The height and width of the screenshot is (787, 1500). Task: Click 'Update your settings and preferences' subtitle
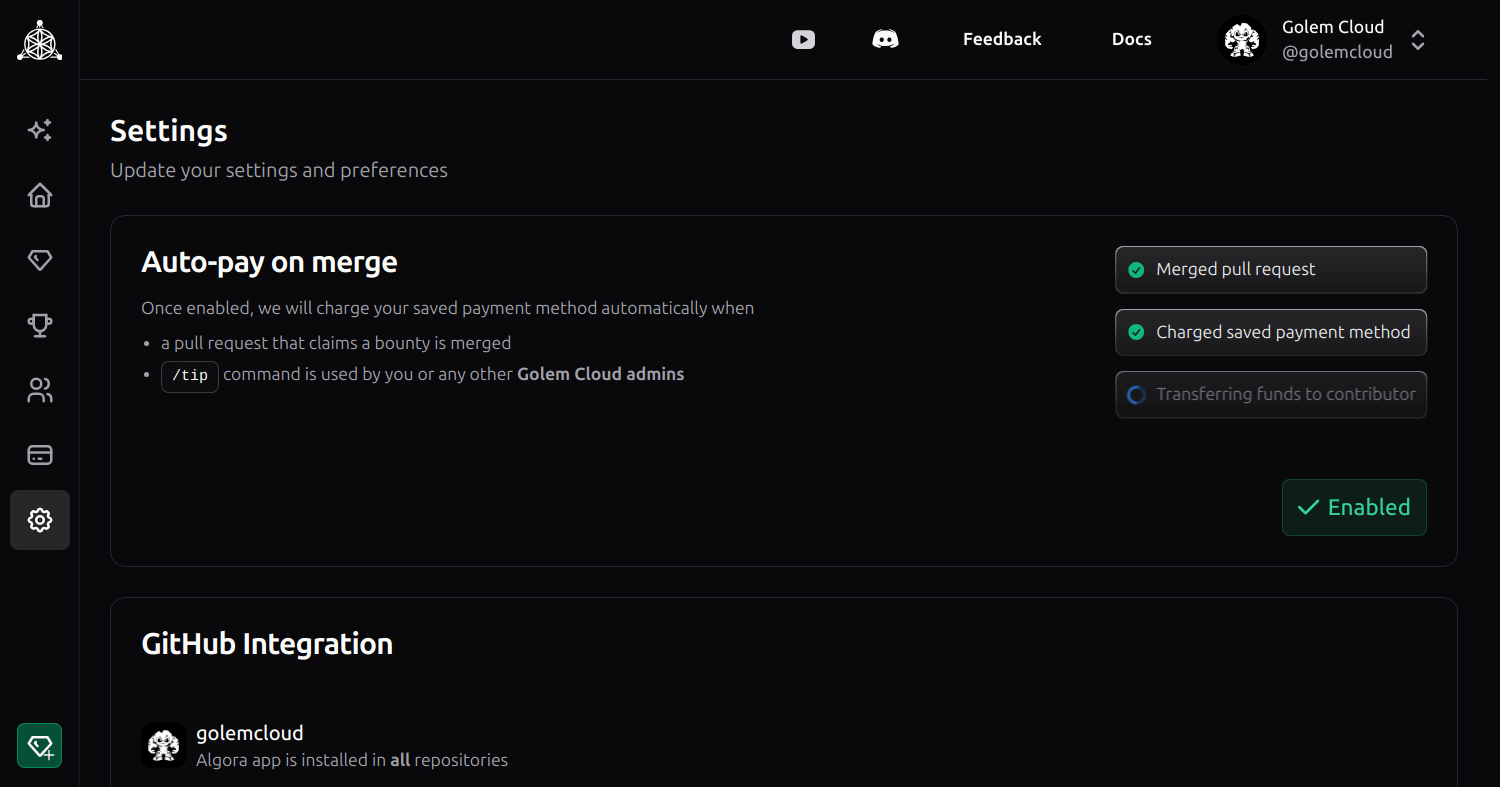tap(279, 170)
